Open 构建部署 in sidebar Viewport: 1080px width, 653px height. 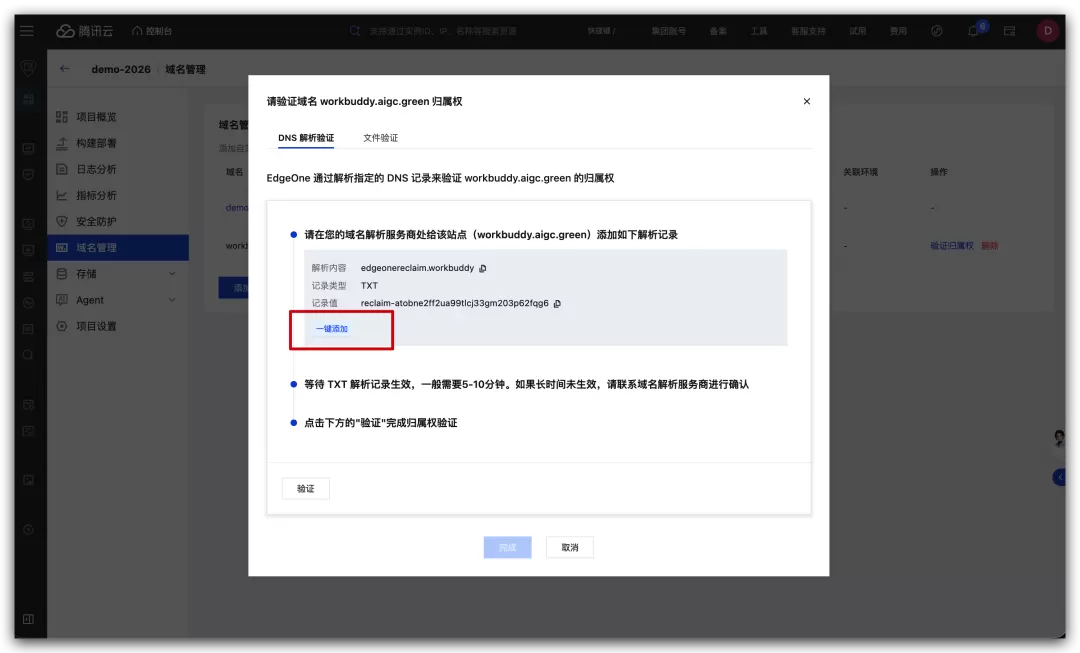click(96, 143)
